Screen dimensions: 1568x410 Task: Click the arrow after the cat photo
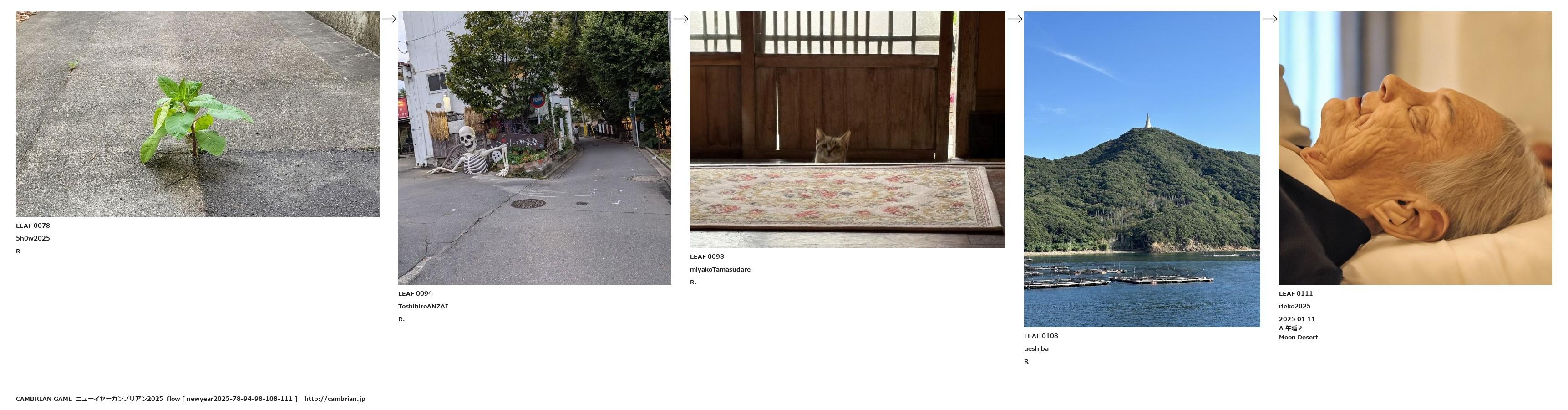pos(1015,19)
